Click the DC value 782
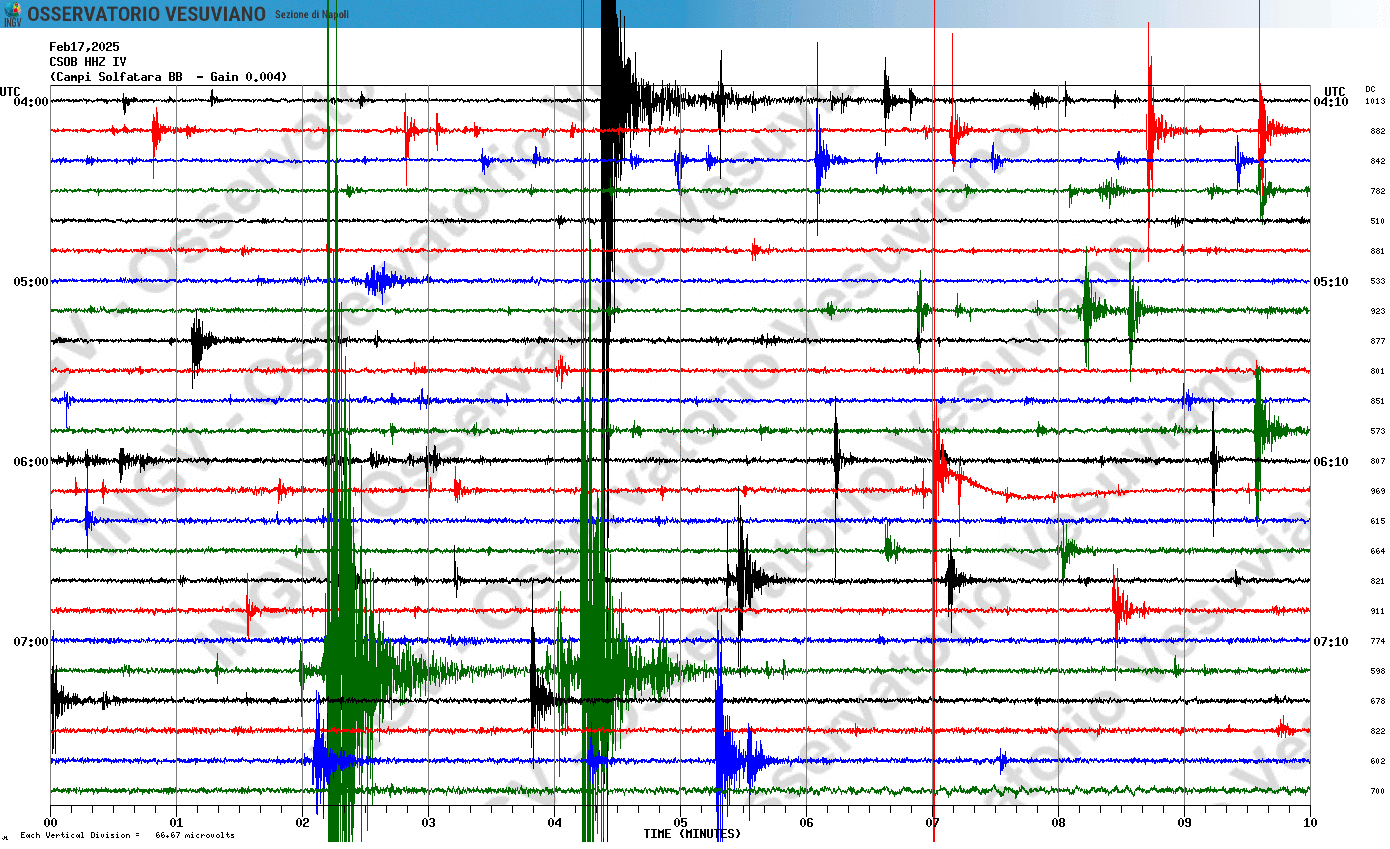1390x849 pixels. coord(1377,191)
